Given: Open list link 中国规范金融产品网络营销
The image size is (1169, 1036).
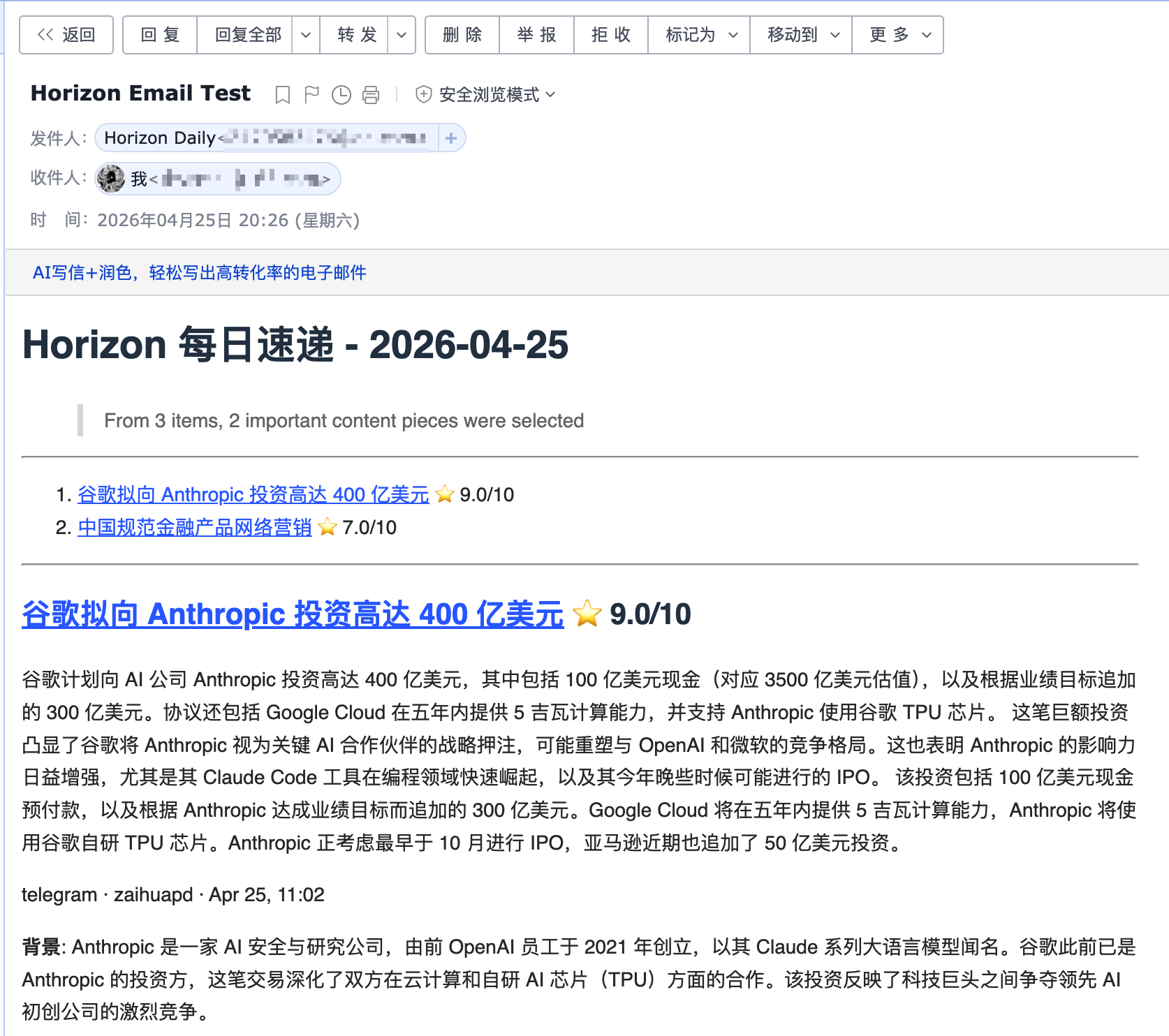Looking at the screenshot, I should click(195, 527).
